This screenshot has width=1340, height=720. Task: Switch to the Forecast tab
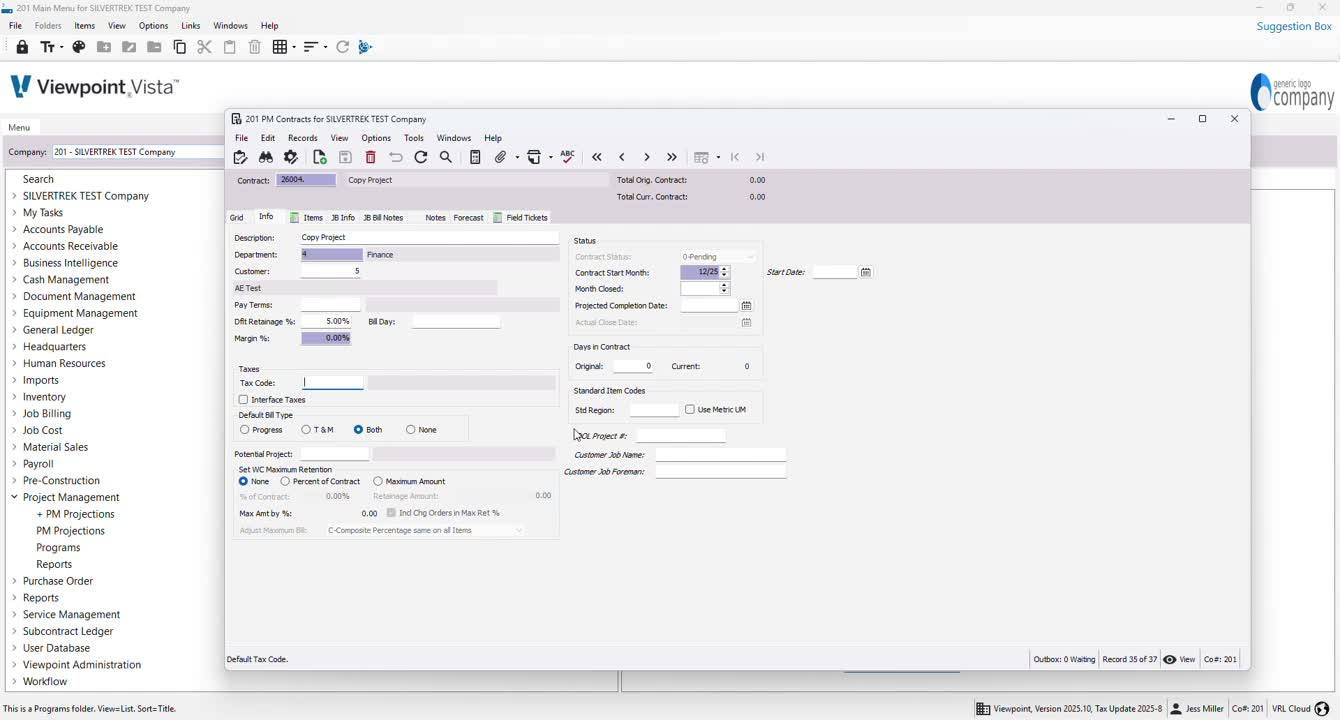pyautogui.click(x=468, y=217)
